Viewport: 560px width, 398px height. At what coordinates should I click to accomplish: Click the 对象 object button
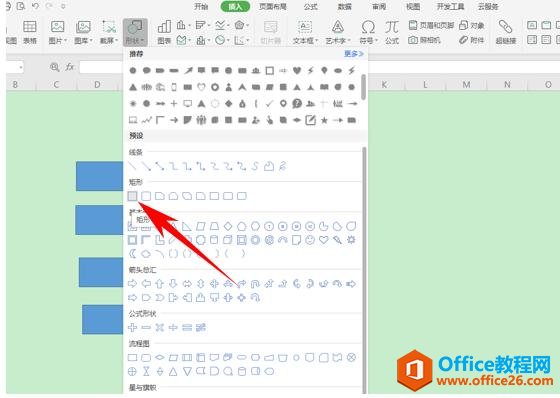click(472, 25)
